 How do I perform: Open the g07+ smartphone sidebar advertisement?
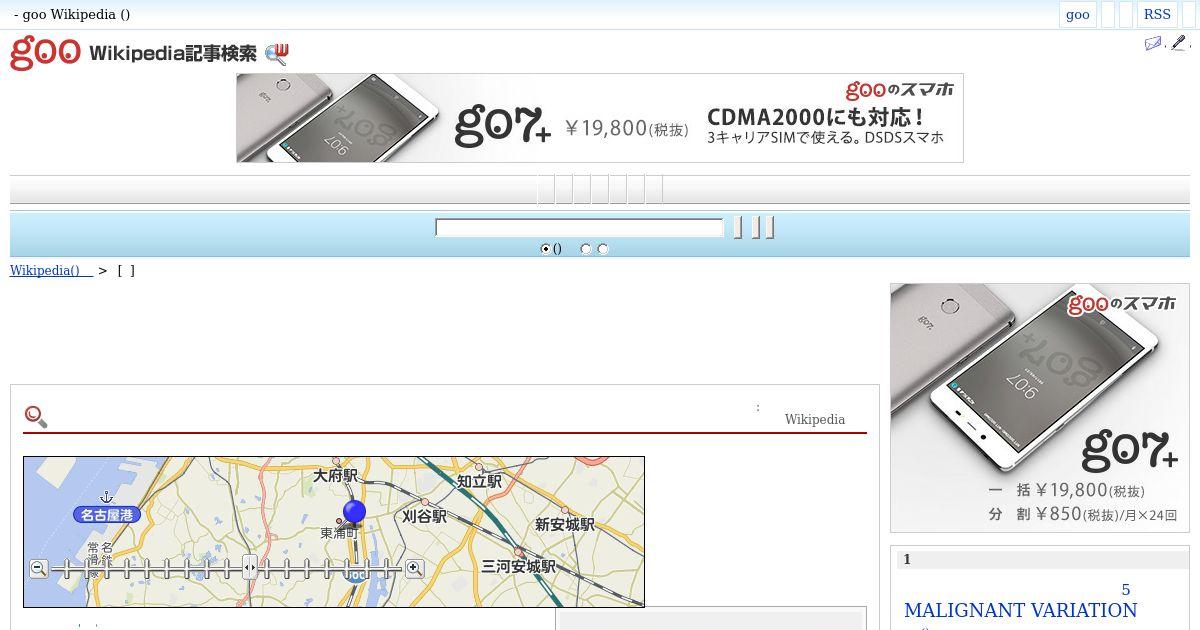click(x=1040, y=408)
